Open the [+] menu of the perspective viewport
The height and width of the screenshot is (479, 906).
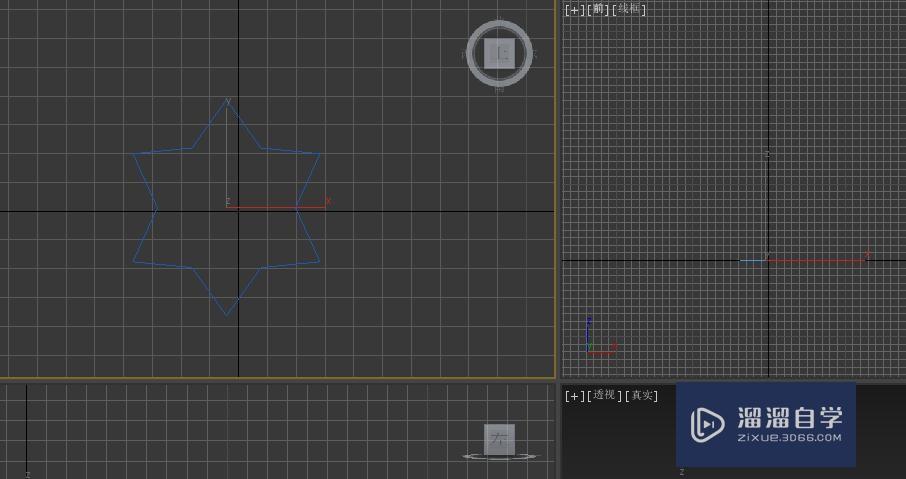pos(575,396)
